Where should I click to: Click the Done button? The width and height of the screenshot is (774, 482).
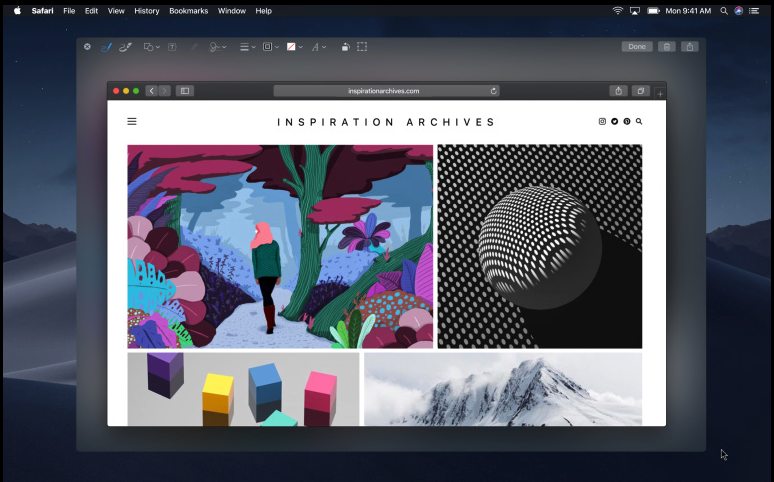click(x=637, y=46)
